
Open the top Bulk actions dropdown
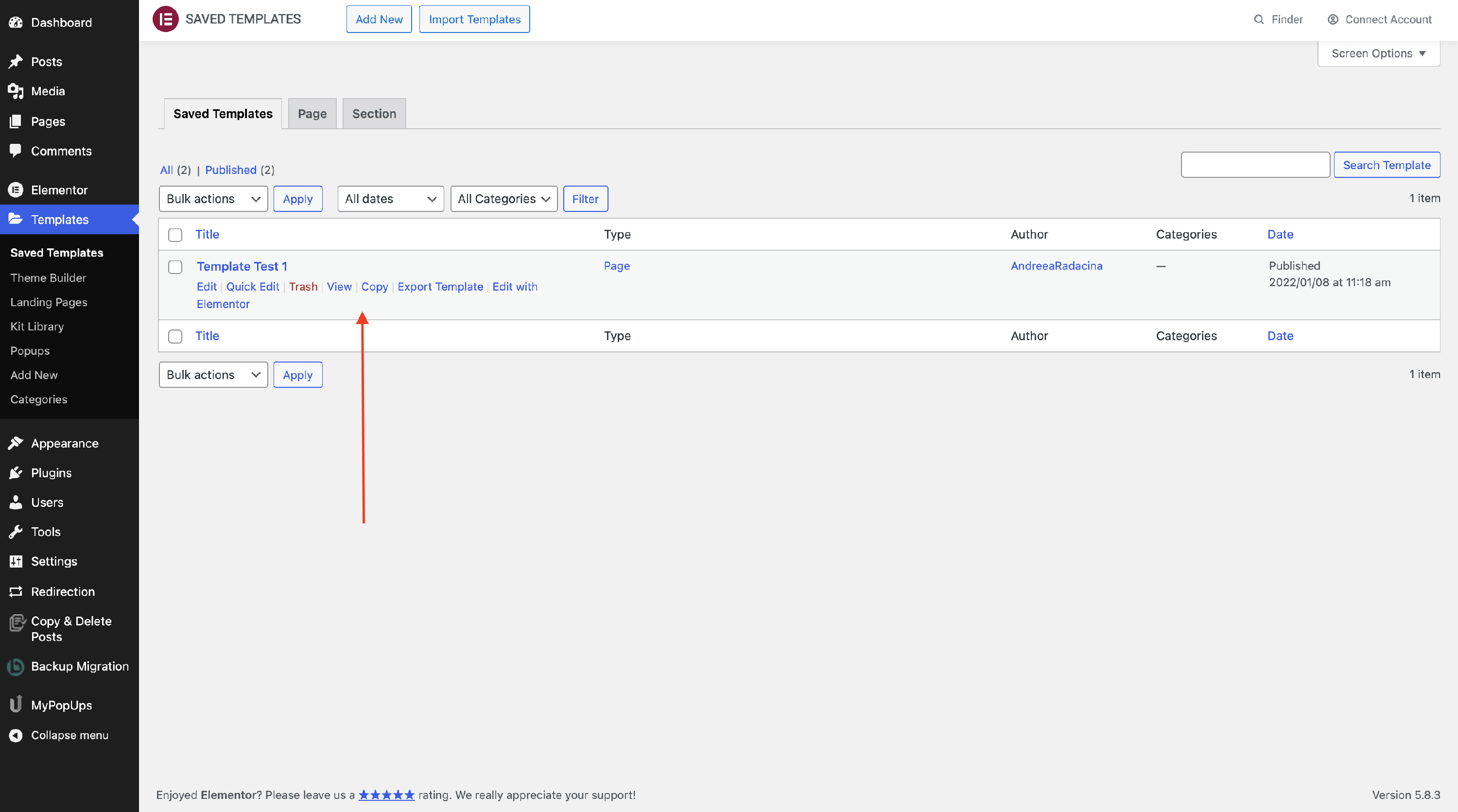(213, 199)
